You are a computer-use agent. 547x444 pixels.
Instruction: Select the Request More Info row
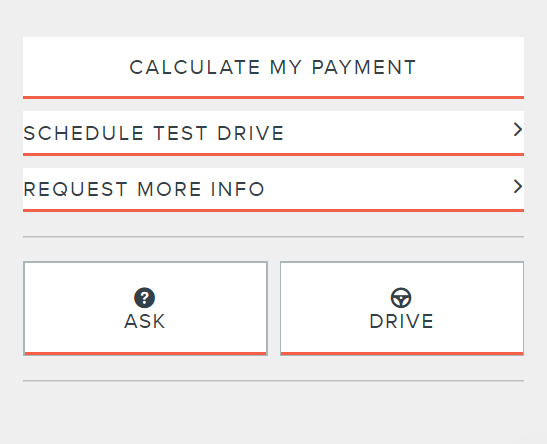pos(274,190)
